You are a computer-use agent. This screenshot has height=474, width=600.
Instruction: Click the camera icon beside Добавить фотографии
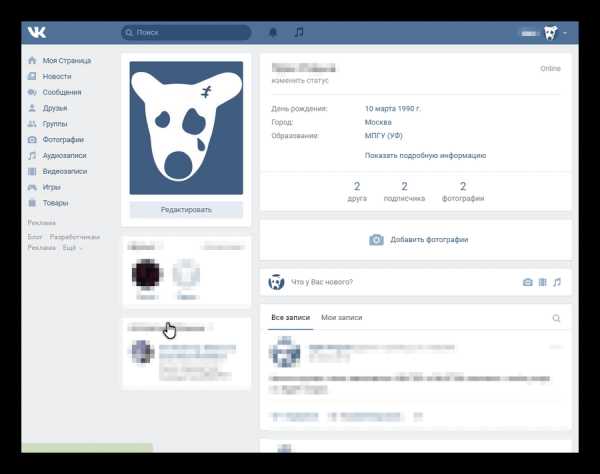tap(376, 240)
